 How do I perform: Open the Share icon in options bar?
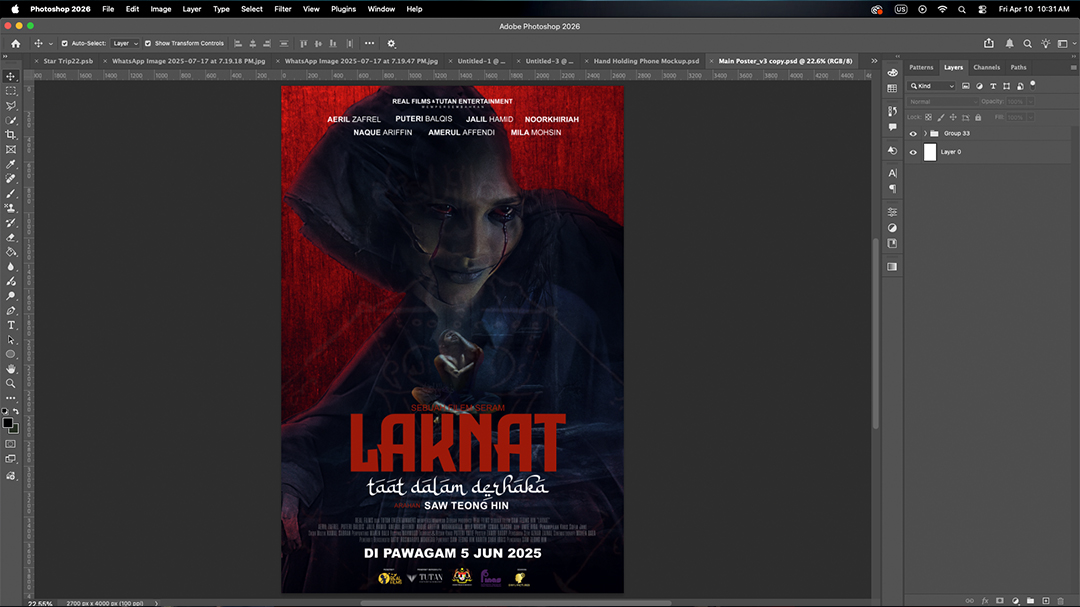[x=988, y=43]
